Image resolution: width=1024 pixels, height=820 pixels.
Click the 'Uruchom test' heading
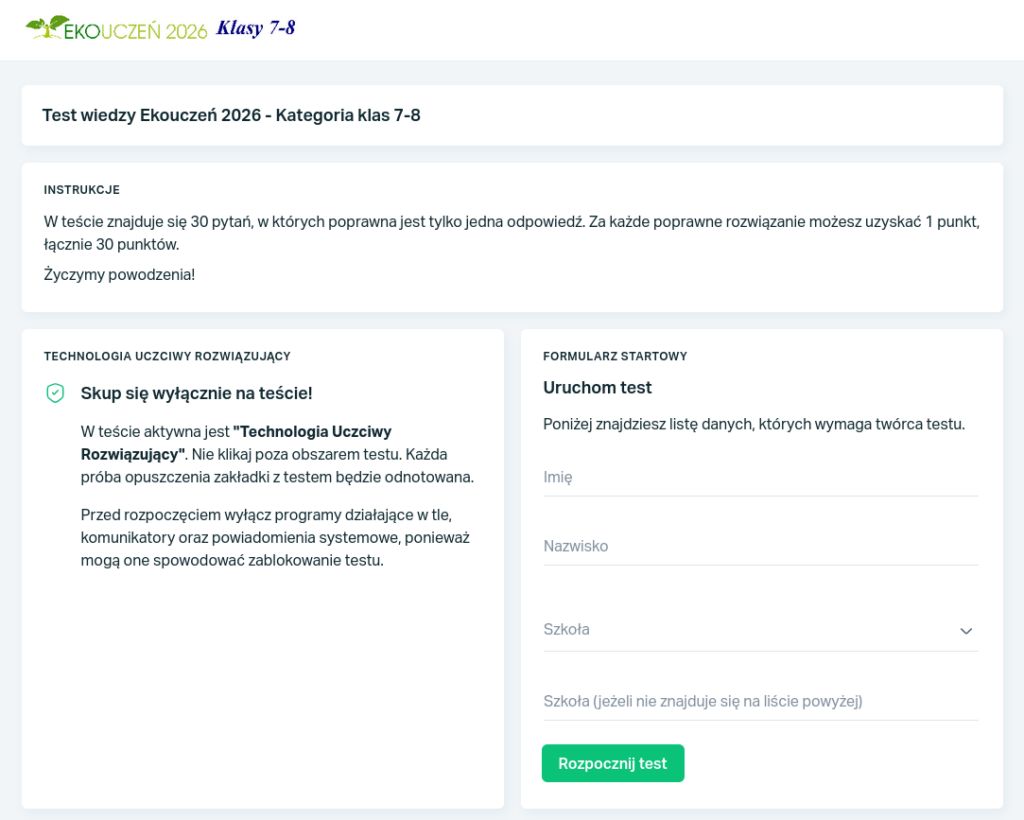click(x=597, y=387)
